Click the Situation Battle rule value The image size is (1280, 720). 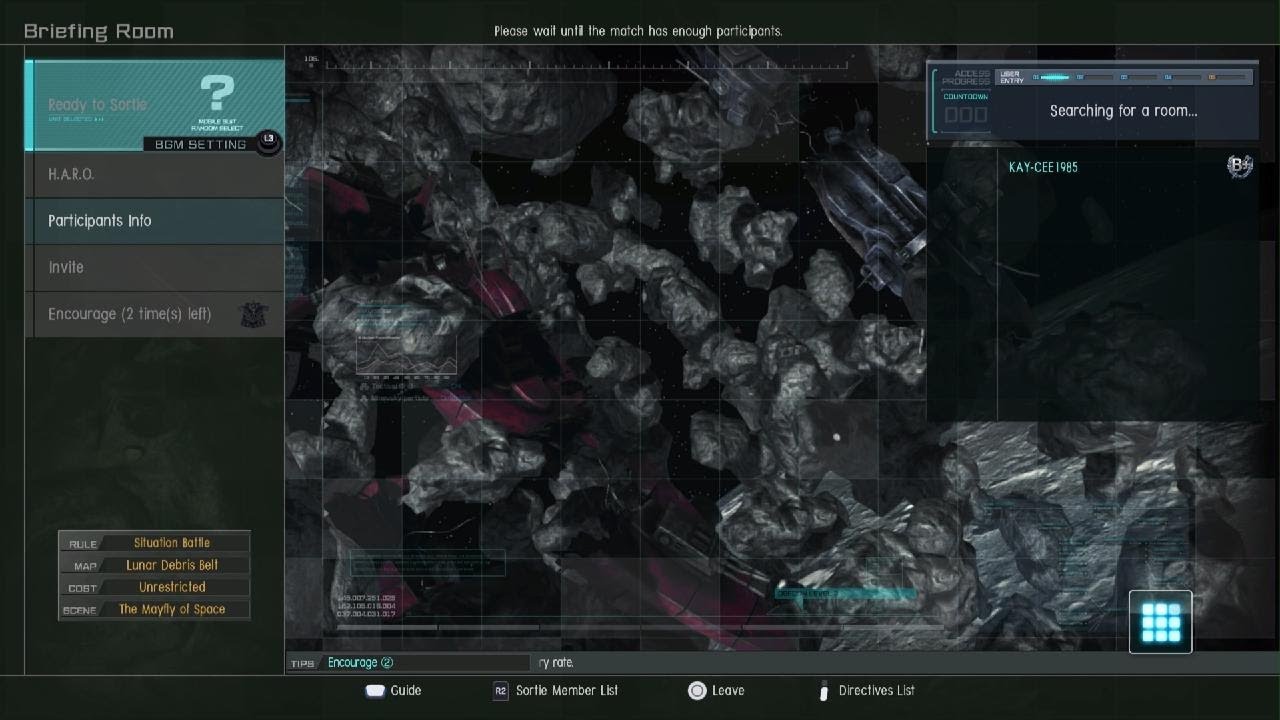(172, 543)
